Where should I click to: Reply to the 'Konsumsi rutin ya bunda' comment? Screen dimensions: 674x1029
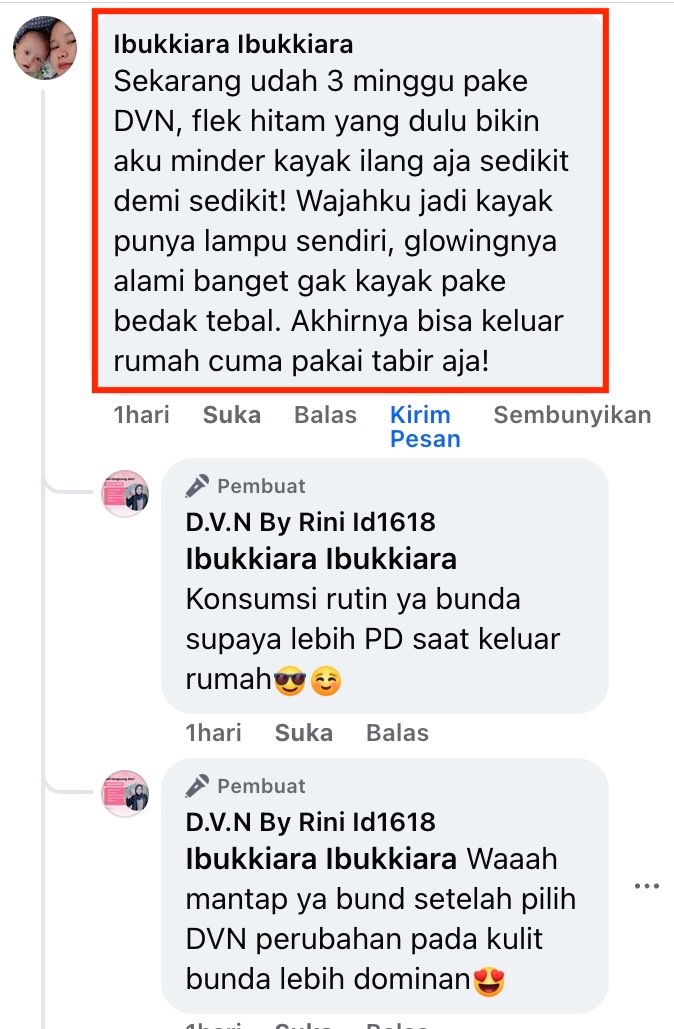pyautogui.click(x=397, y=732)
